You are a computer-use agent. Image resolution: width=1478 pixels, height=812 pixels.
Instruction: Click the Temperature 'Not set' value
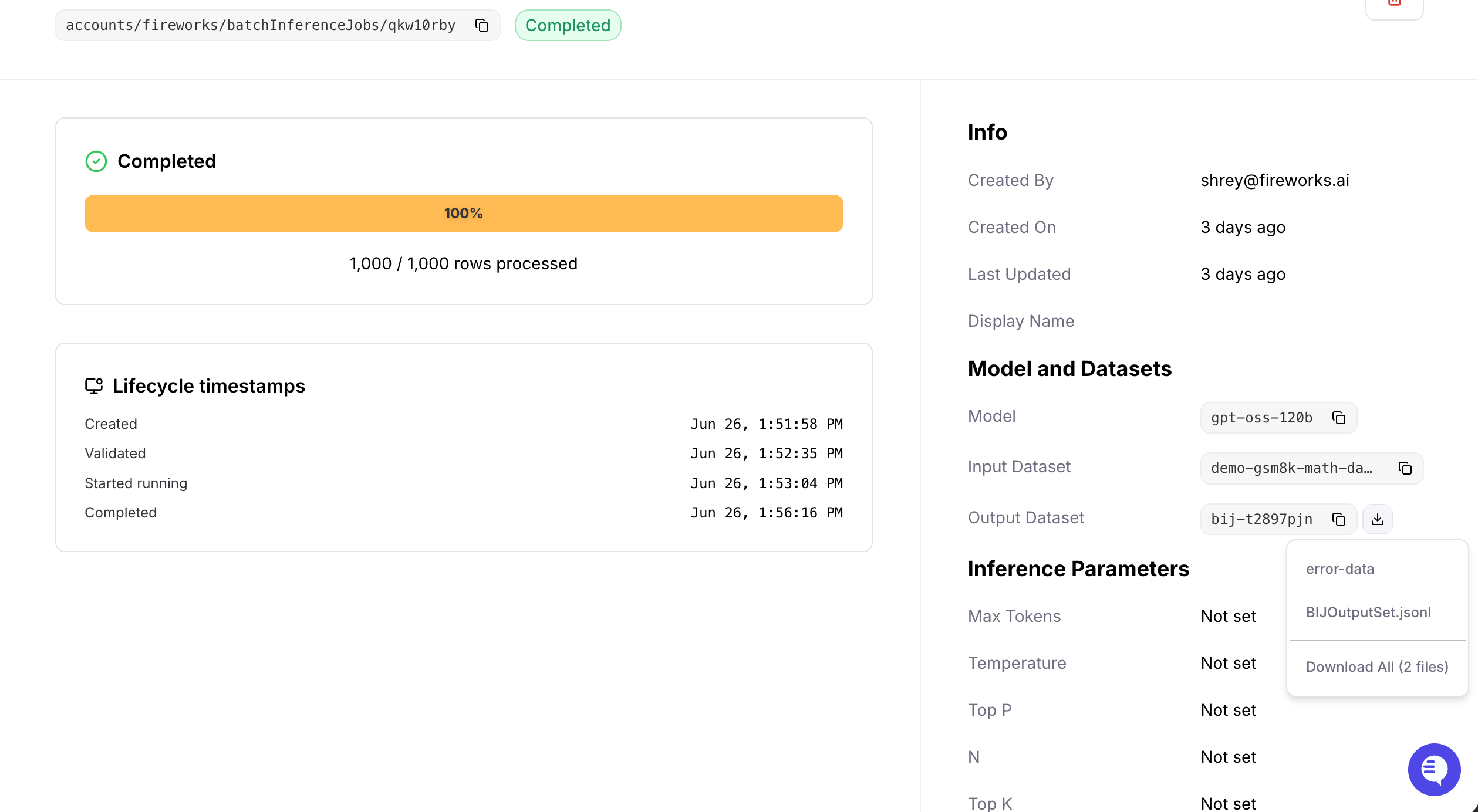1229,663
